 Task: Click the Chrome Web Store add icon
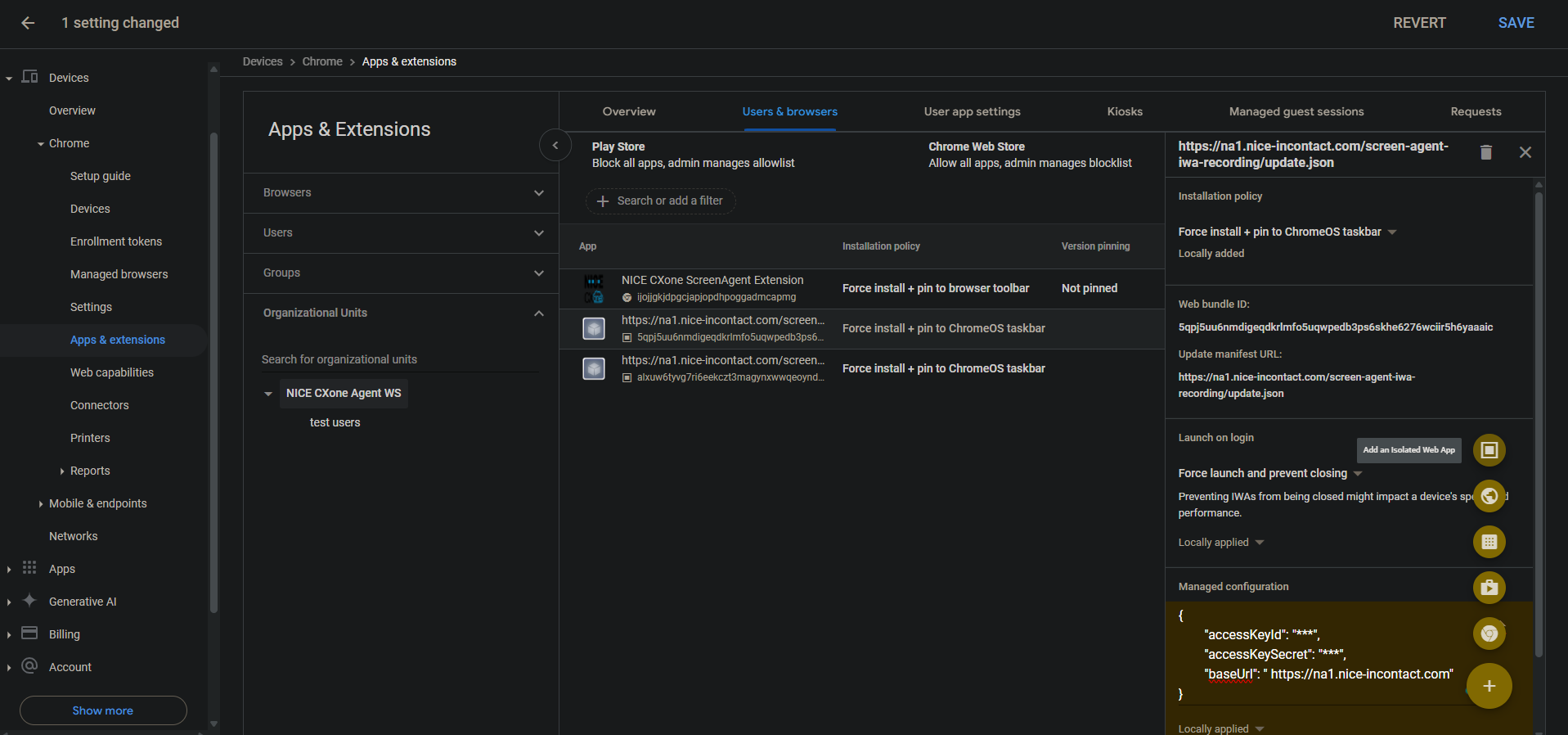coord(1489,634)
